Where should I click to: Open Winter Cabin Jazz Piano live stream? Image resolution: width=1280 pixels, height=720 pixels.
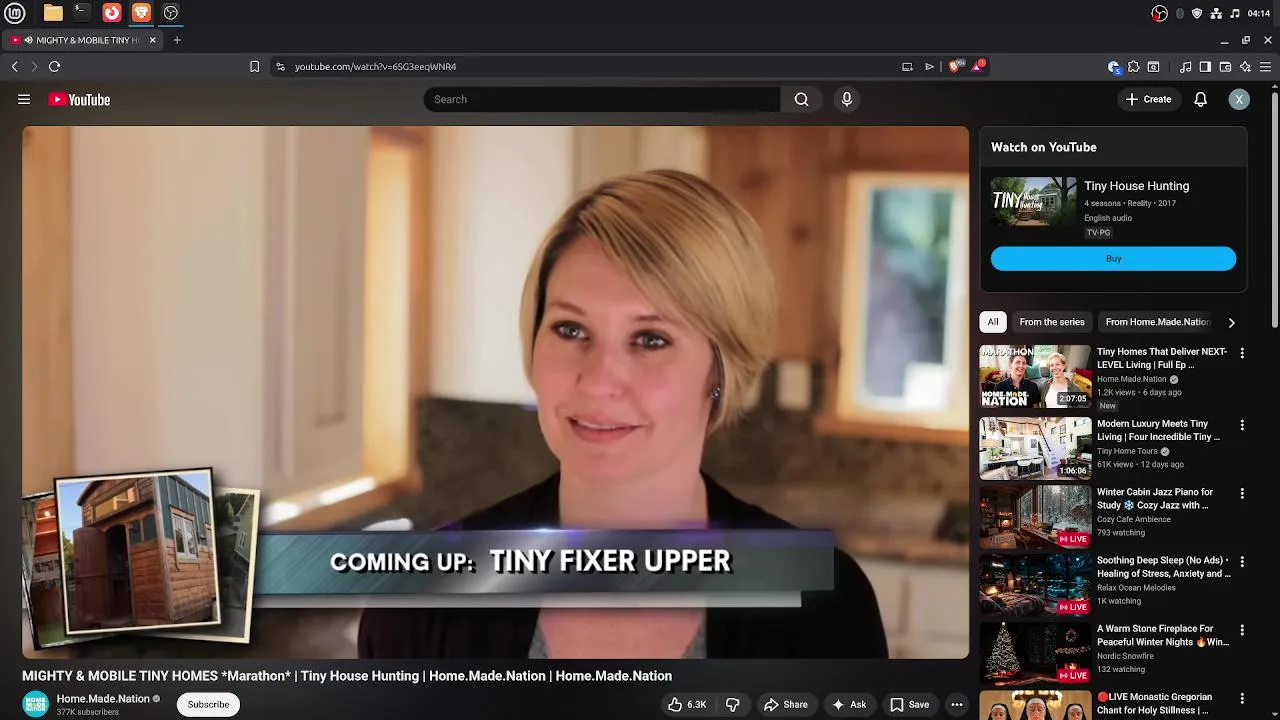point(1155,498)
